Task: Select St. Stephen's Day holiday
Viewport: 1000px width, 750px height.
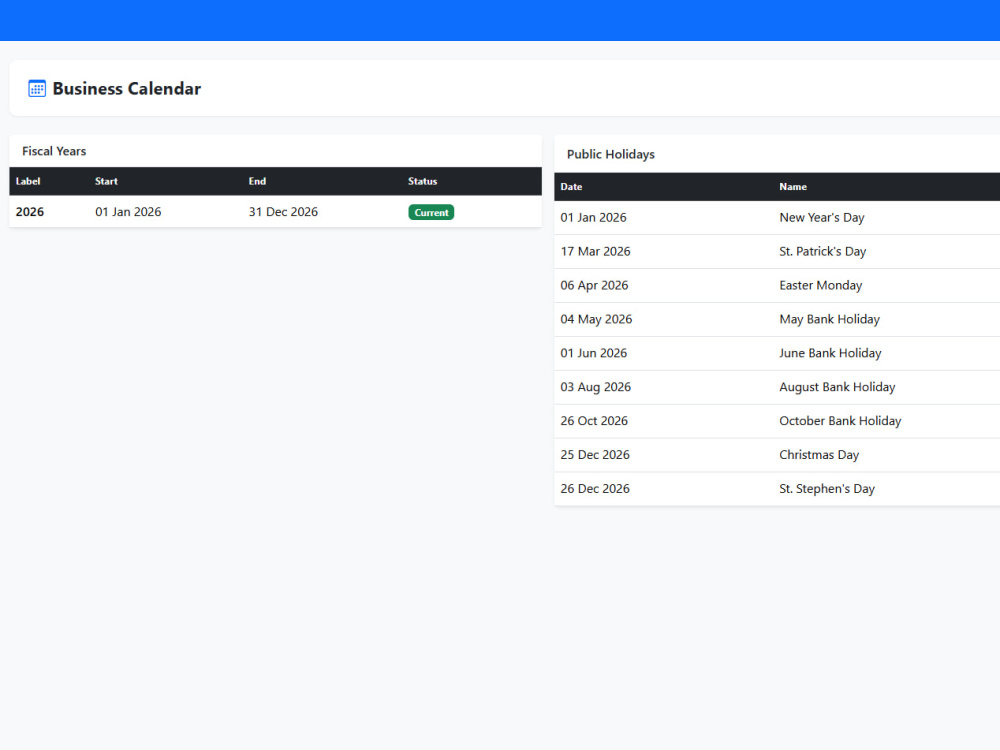Action: [827, 488]
